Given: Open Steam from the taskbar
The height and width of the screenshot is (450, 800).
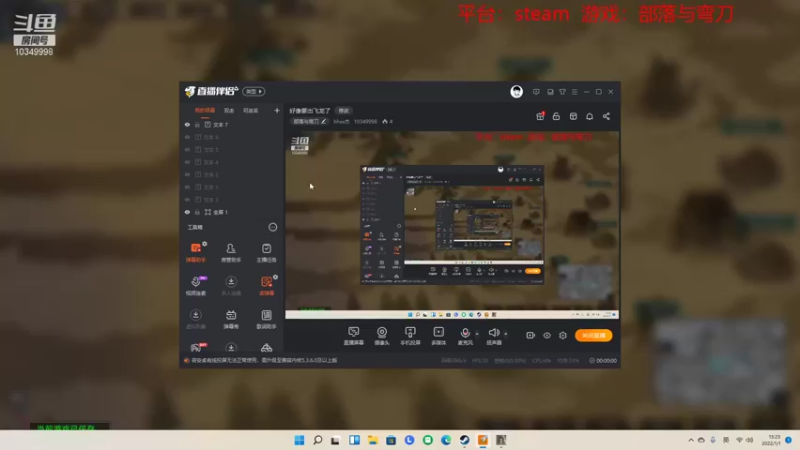Looking at the screenshot, I should tap(464, 440).
